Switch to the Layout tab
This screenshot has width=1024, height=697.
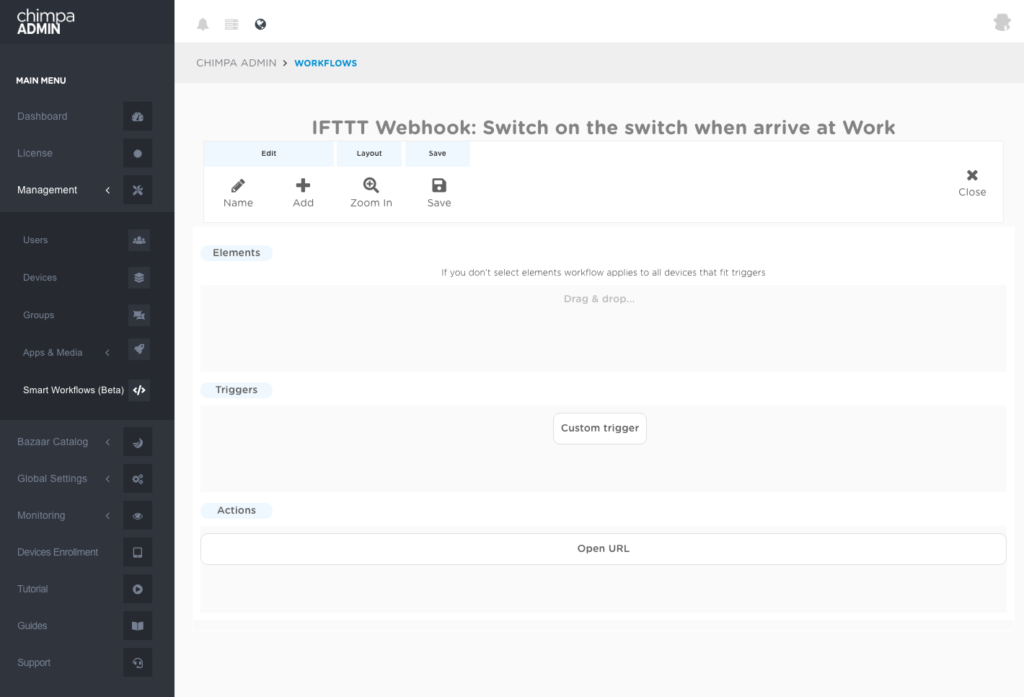(x=369, y=154)
